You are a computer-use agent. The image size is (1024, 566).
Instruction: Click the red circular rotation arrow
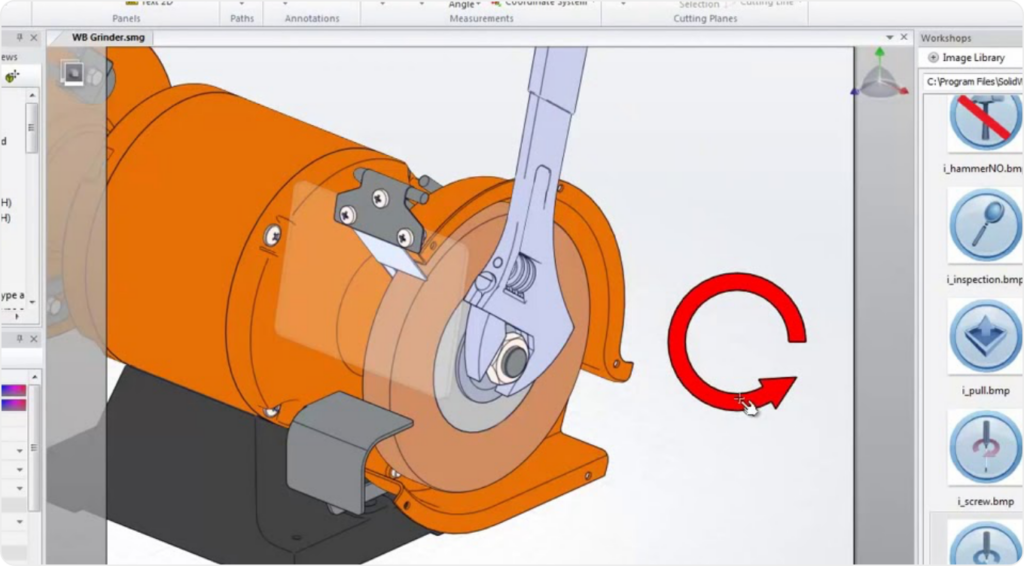click(735, 340)
